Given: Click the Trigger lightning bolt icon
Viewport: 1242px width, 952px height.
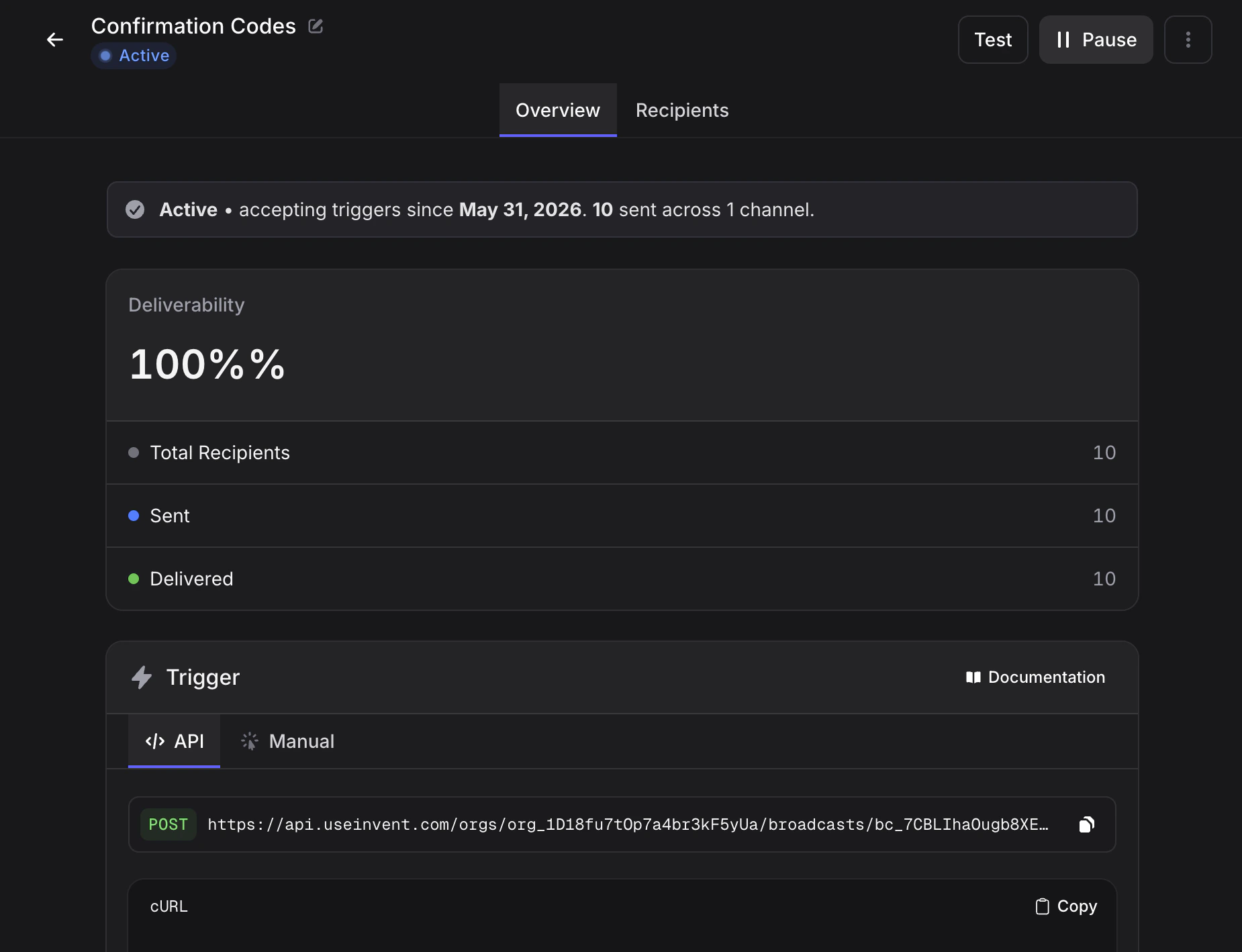Looking at the screenshot, I should click(142, 677).
